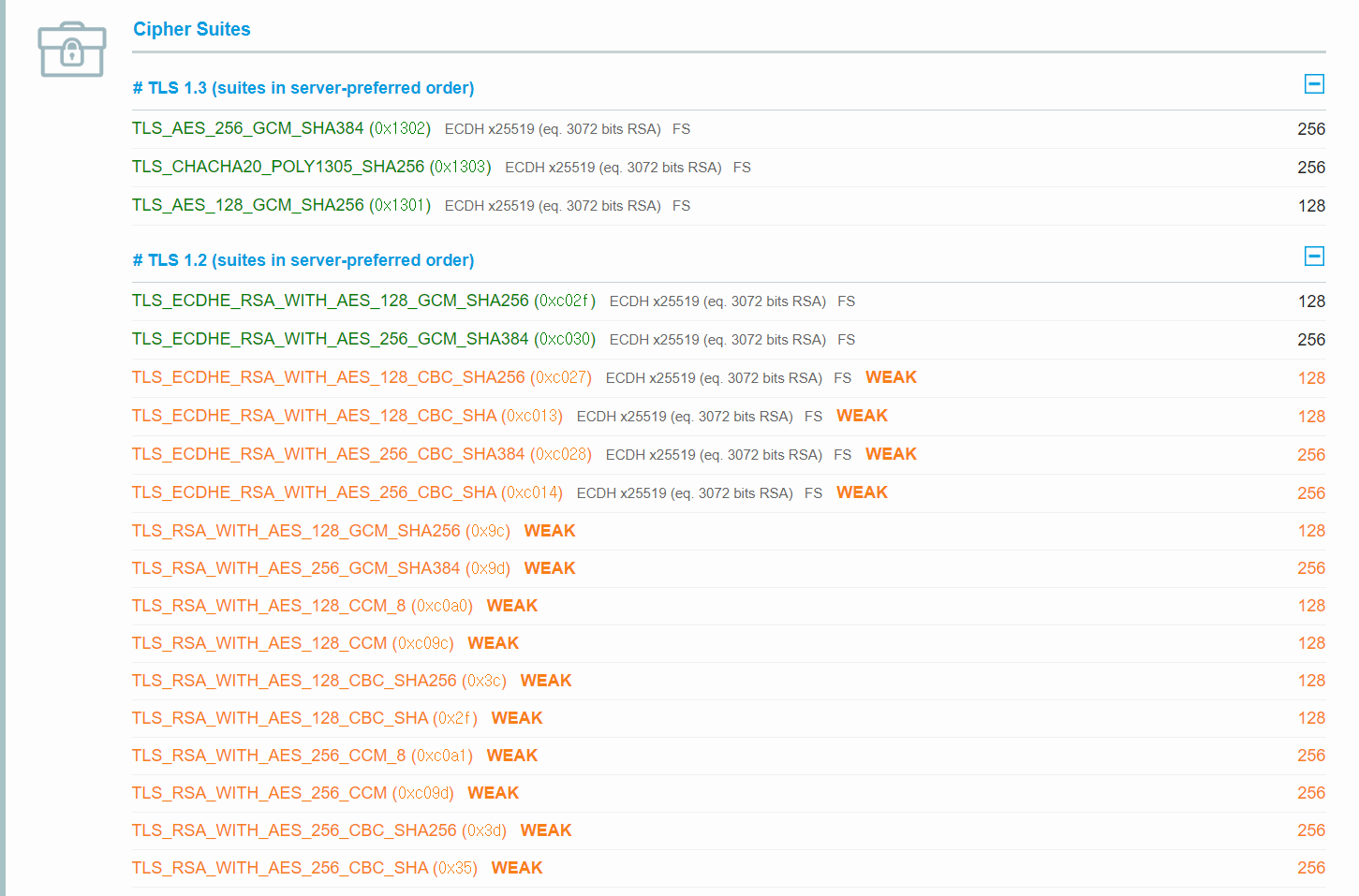Click WEAK label on the 0xc013 row
This screenshot has width=1359, height=896.
[862, 416]
